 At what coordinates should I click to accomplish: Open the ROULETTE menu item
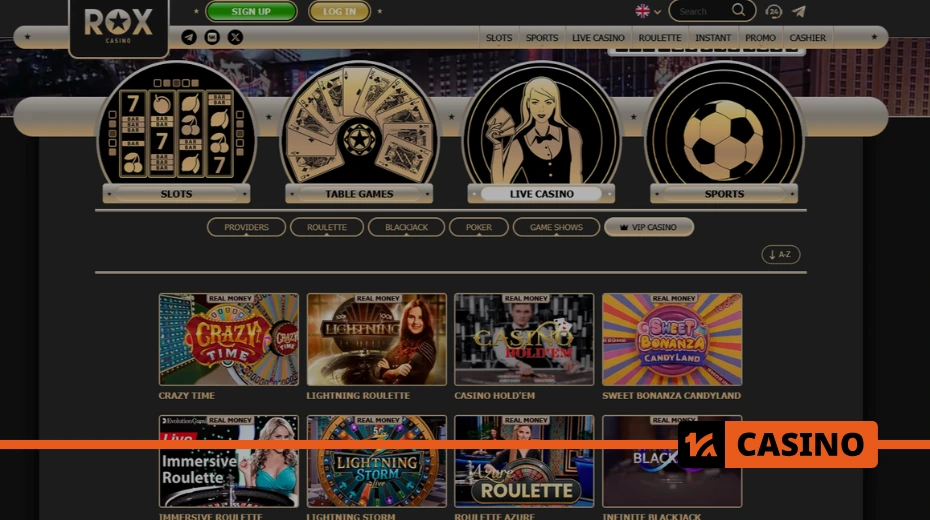660,37
